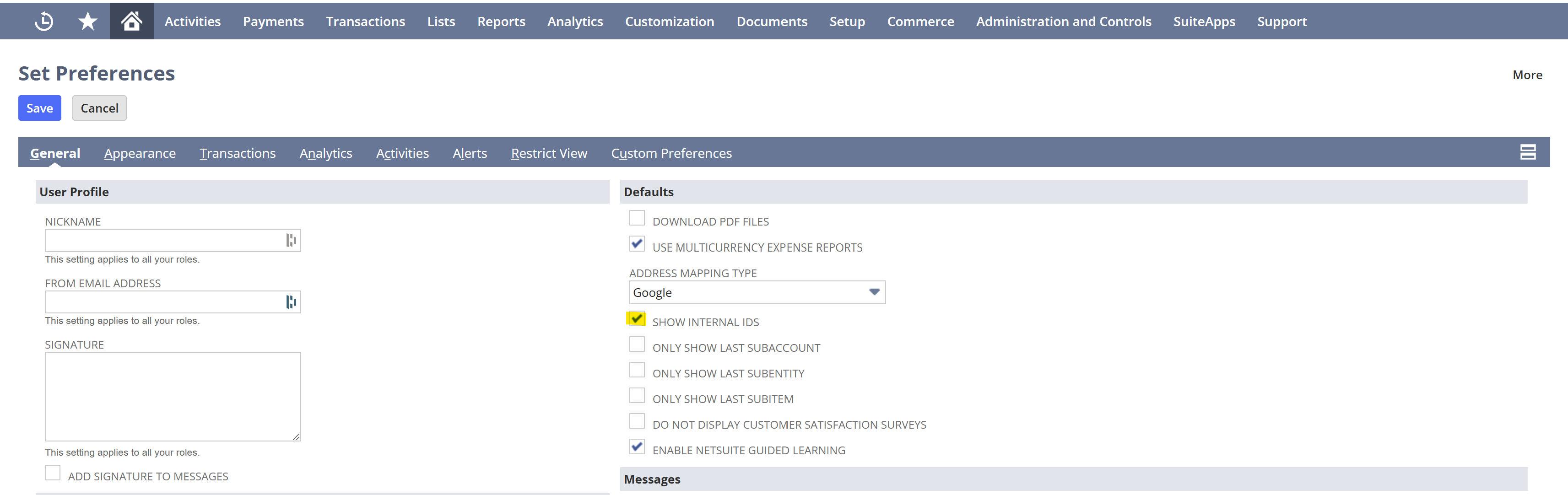
Task: Open the Recent Records history icon
Action: [43, 22]
